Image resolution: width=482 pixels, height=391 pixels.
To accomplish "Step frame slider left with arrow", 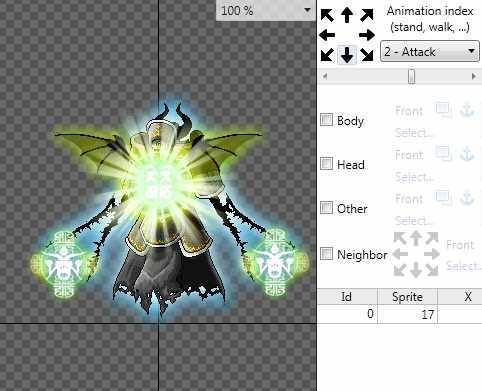I will [x=325, y=76].
